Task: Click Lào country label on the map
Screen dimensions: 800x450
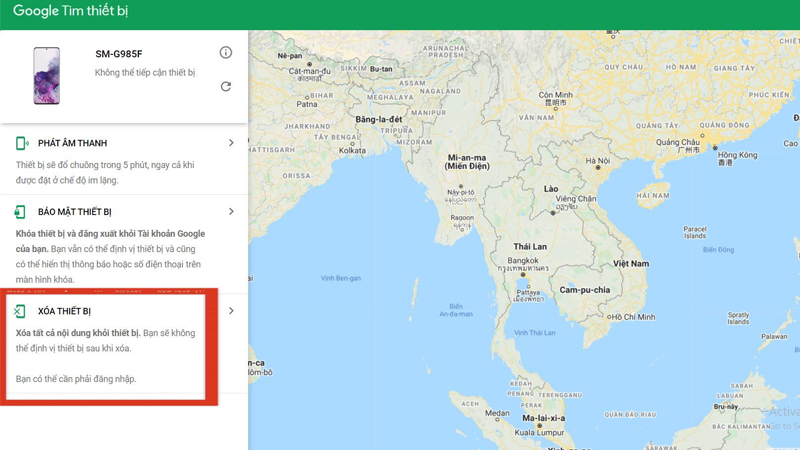Action: [x=551, y=189]
